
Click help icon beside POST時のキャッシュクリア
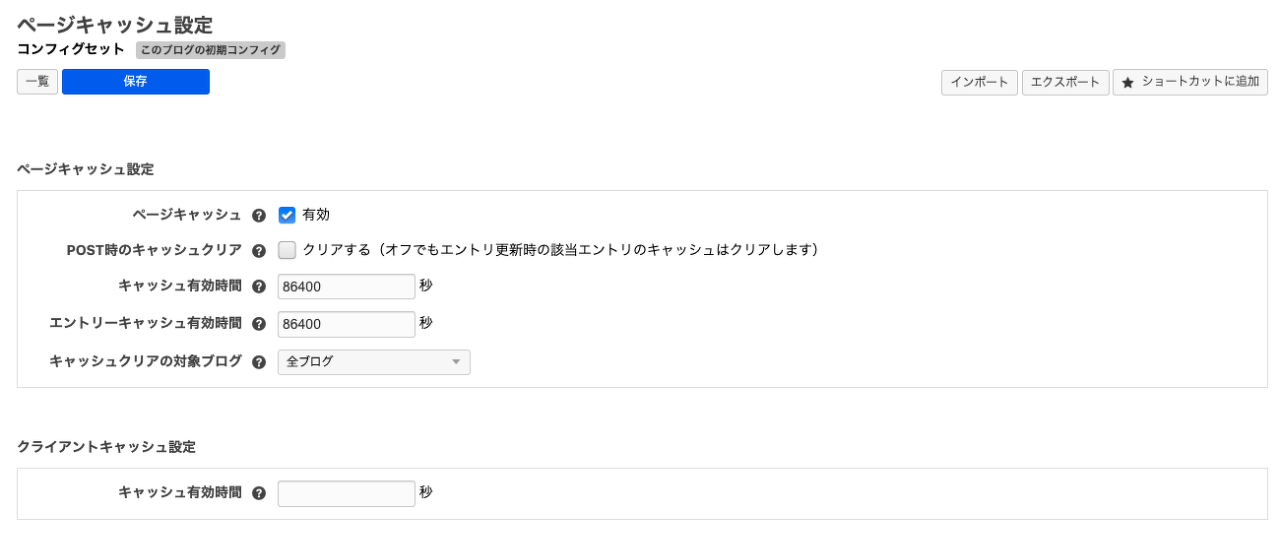coord(259,250)
